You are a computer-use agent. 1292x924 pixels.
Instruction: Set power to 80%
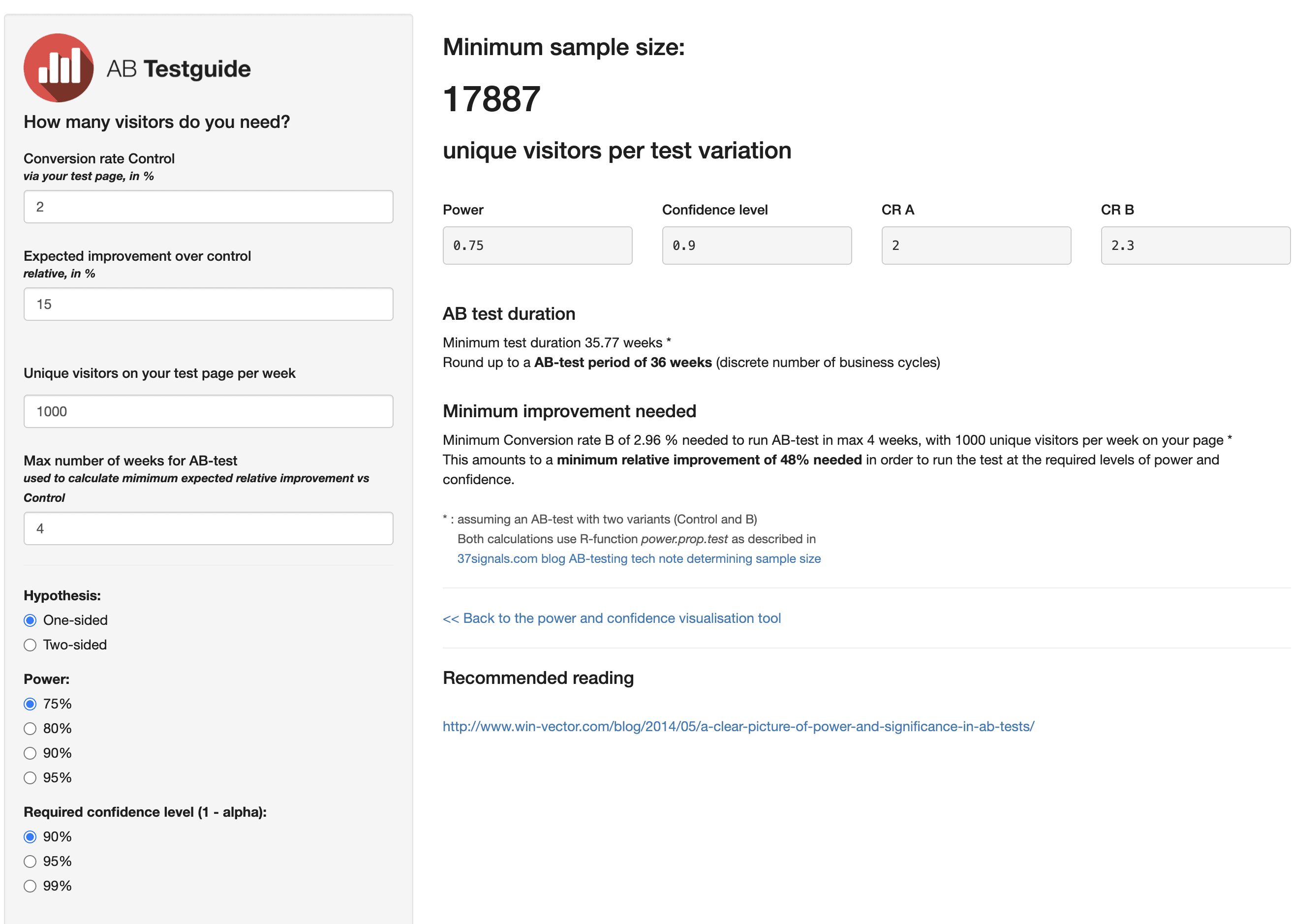pos(30,728)
